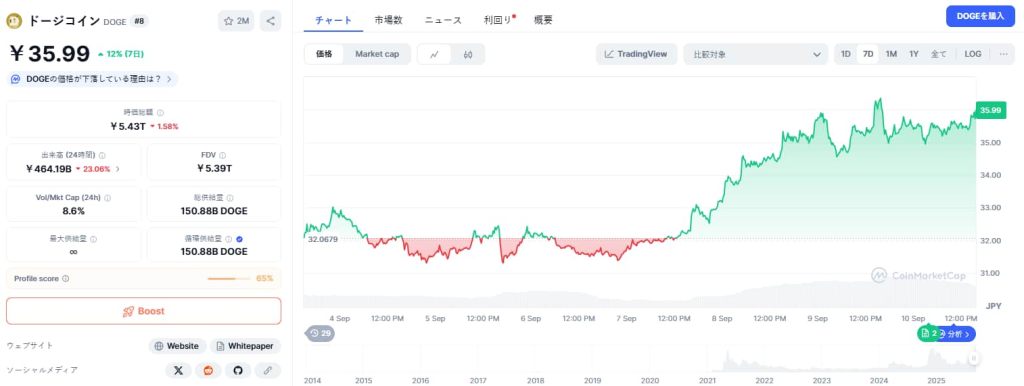Click the ¥464.19B volume value
Viewport: 1024px width, 386px height.
(x=49, y=169)
